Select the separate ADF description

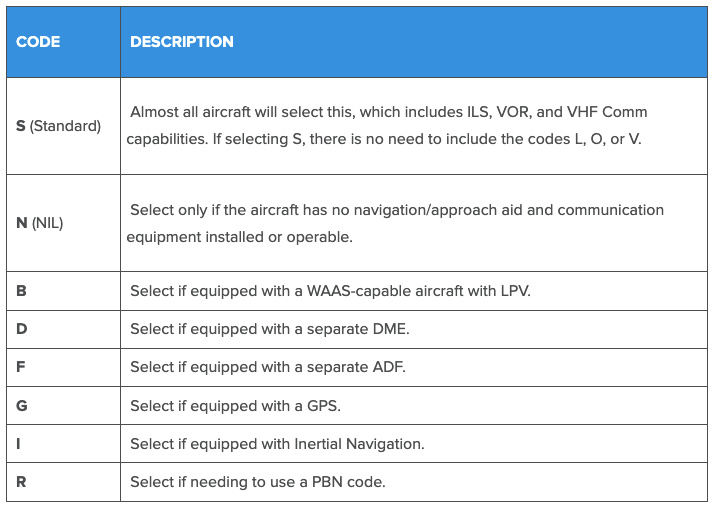click(x=268, y=367)
